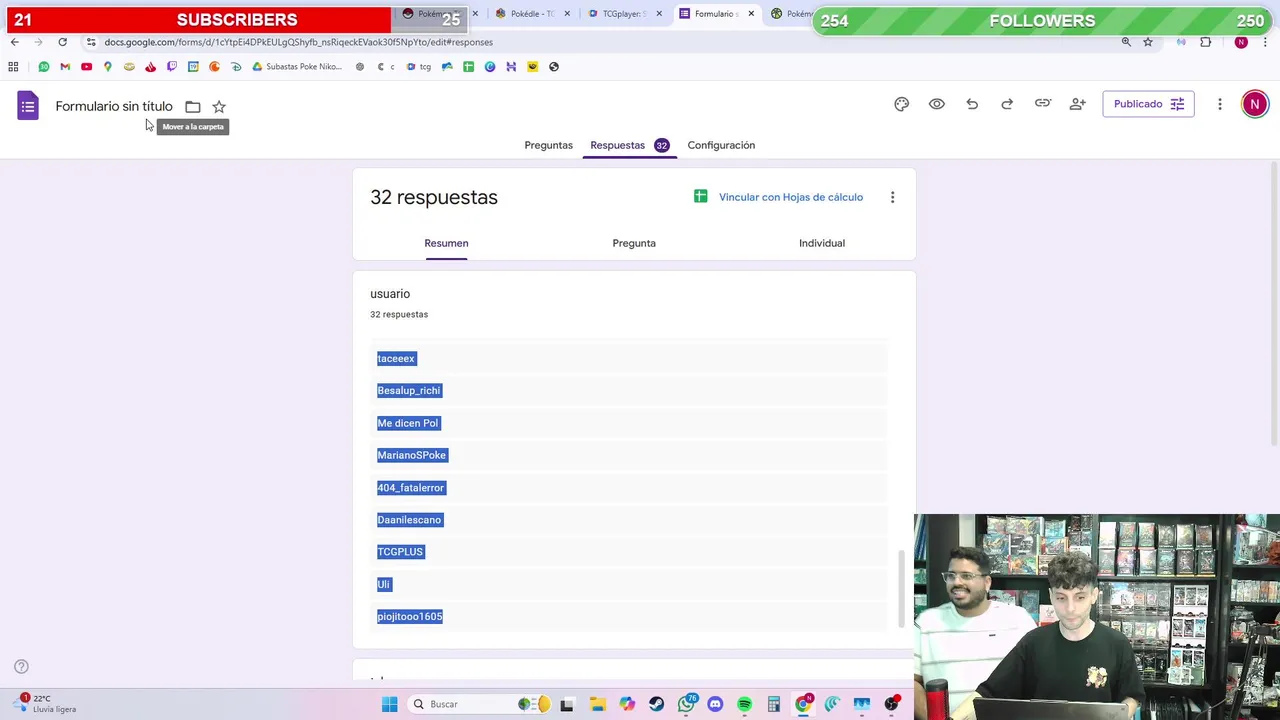Viewport: 1280px width, 720px height.
Task: Preview the form with the eye icon
Action: click(x=937, y=104)
